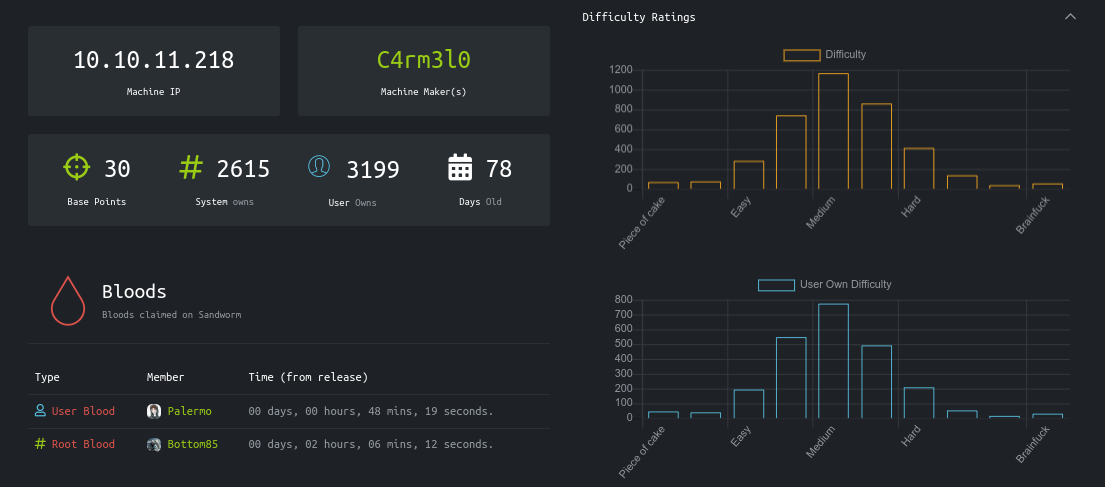This screenshot has width=1105, height=487.
Task: Click the Days Old calendar icon
Action: pos(460,168)
